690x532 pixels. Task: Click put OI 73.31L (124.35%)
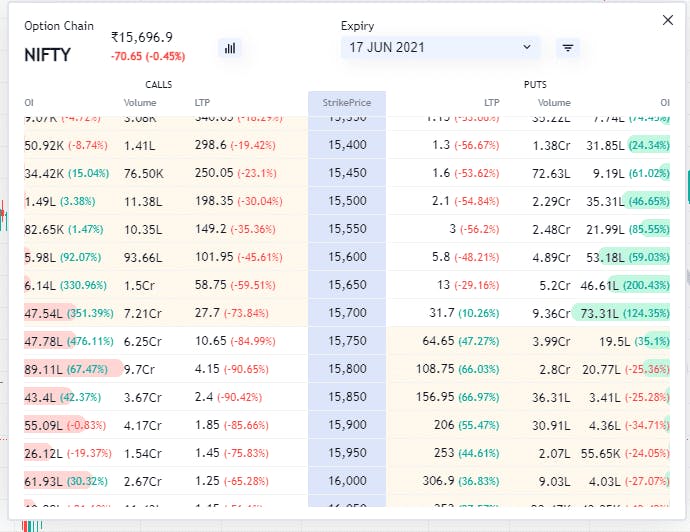(625, 313)
